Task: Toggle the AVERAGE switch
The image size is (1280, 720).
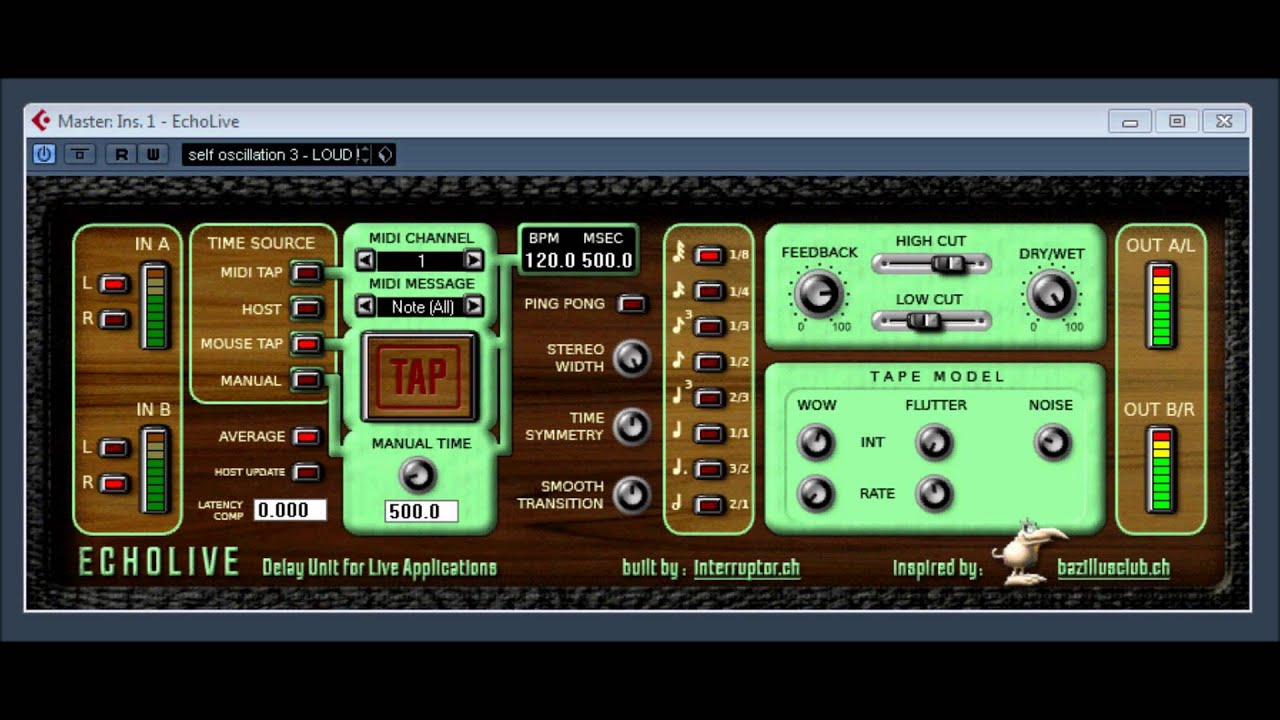Action: point(306,437)
